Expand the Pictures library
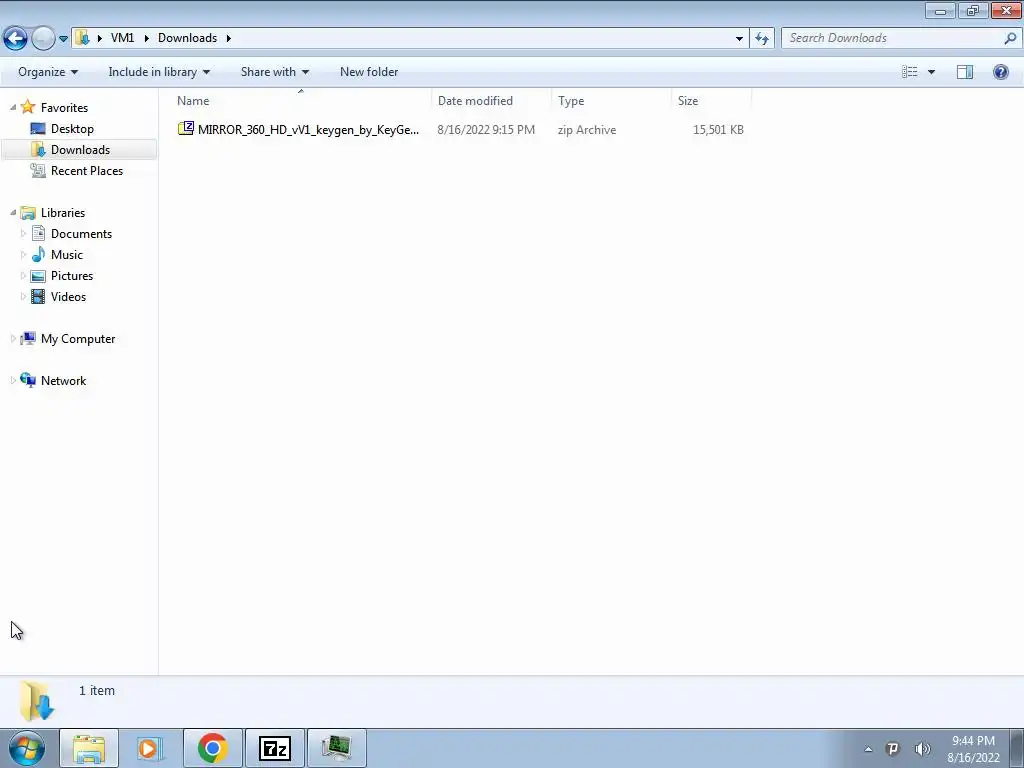Viewport: 1024px width, 768px height. [x=24, y=275]
